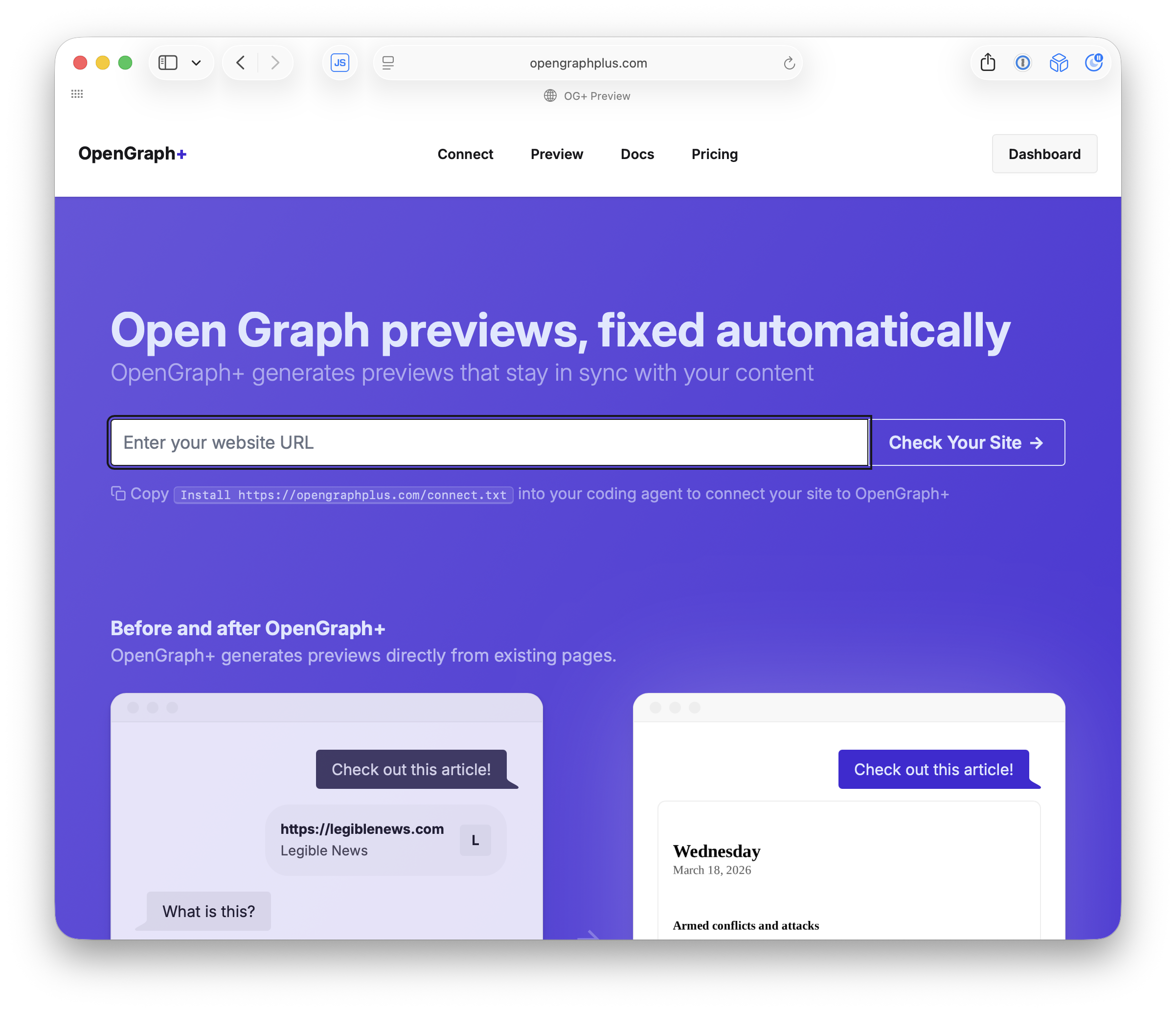Click the reader view icon in the address bar
1176x1012 pixels.
[x=387, y=63]
